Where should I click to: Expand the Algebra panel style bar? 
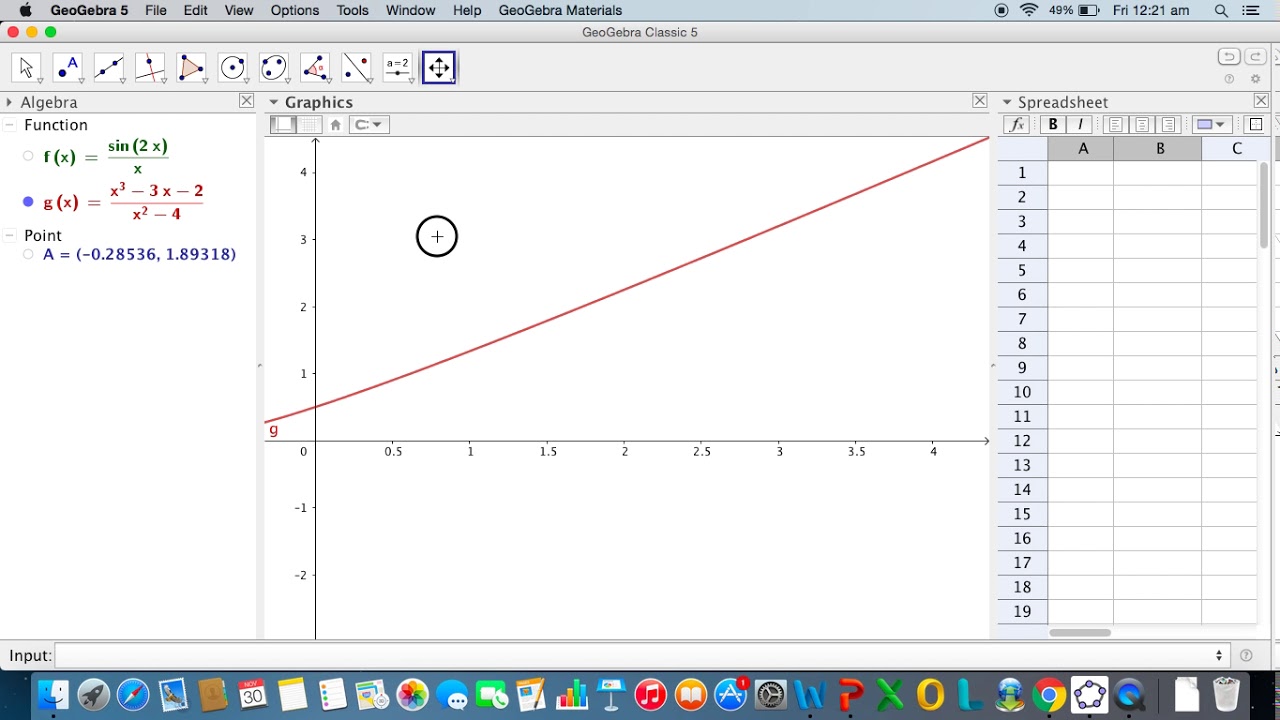9,102
